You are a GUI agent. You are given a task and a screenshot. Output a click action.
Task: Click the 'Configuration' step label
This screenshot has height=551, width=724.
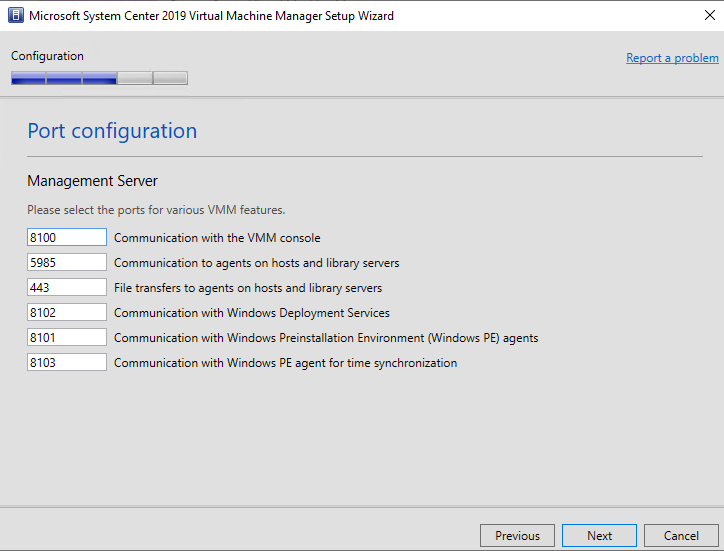pyautogui.click(x=47, y=56)
